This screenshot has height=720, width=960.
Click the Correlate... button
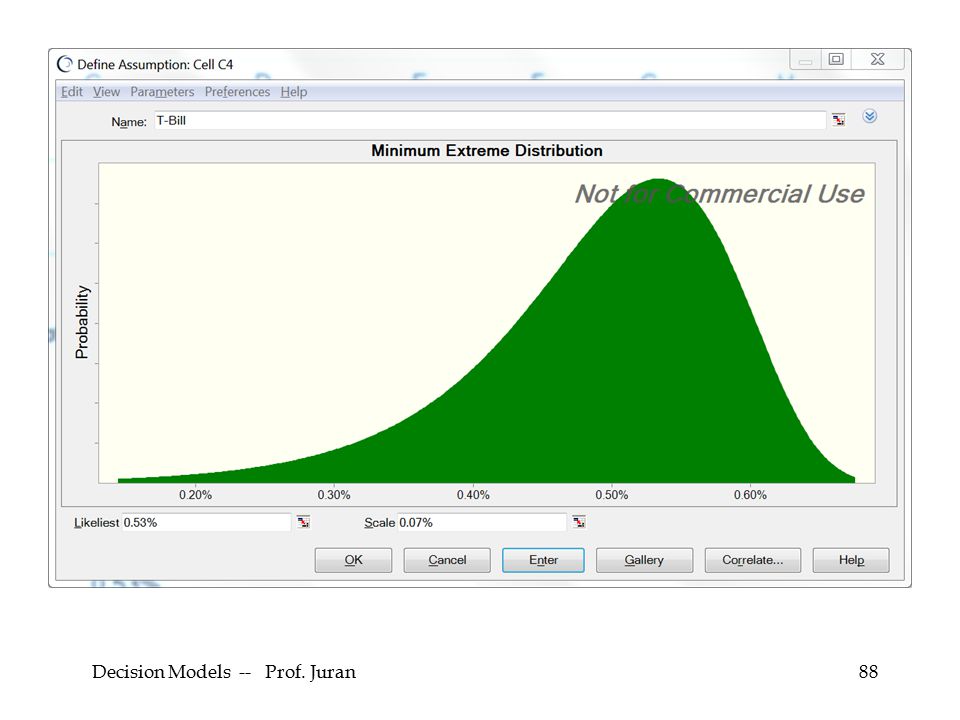tap(752, 560)
